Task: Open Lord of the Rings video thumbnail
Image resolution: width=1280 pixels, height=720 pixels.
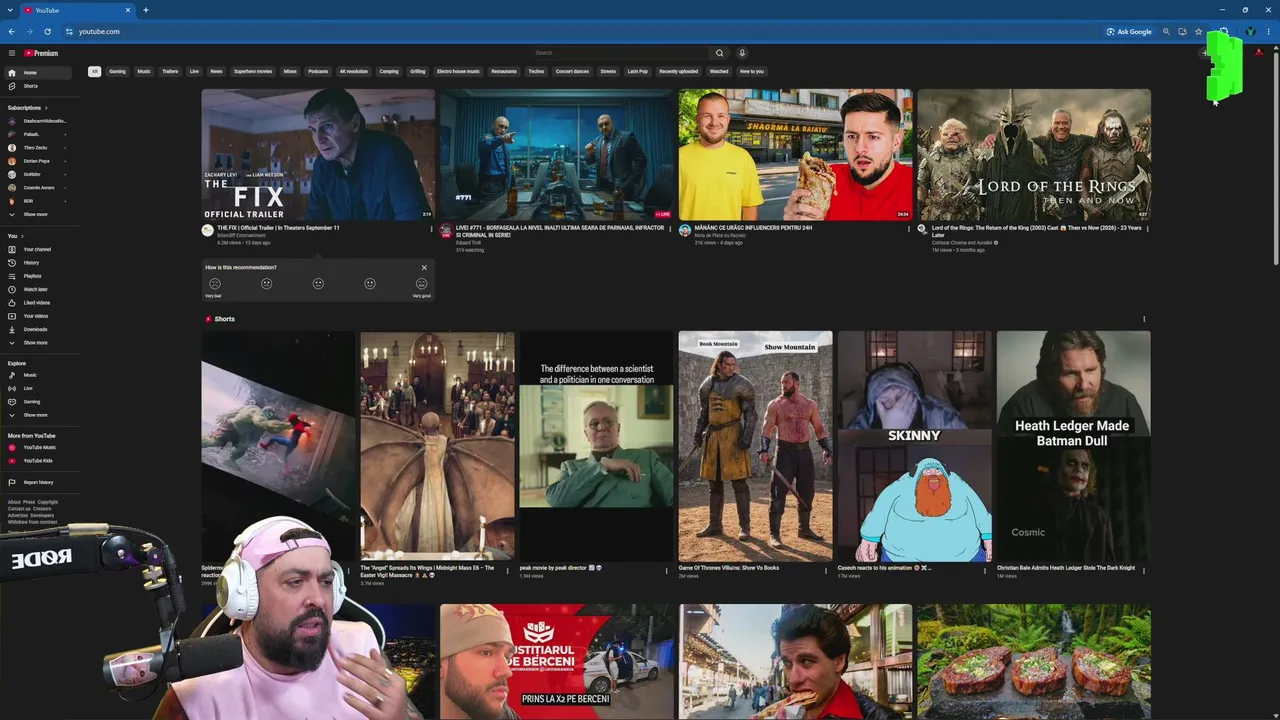Action: [x=1034, y=155]
